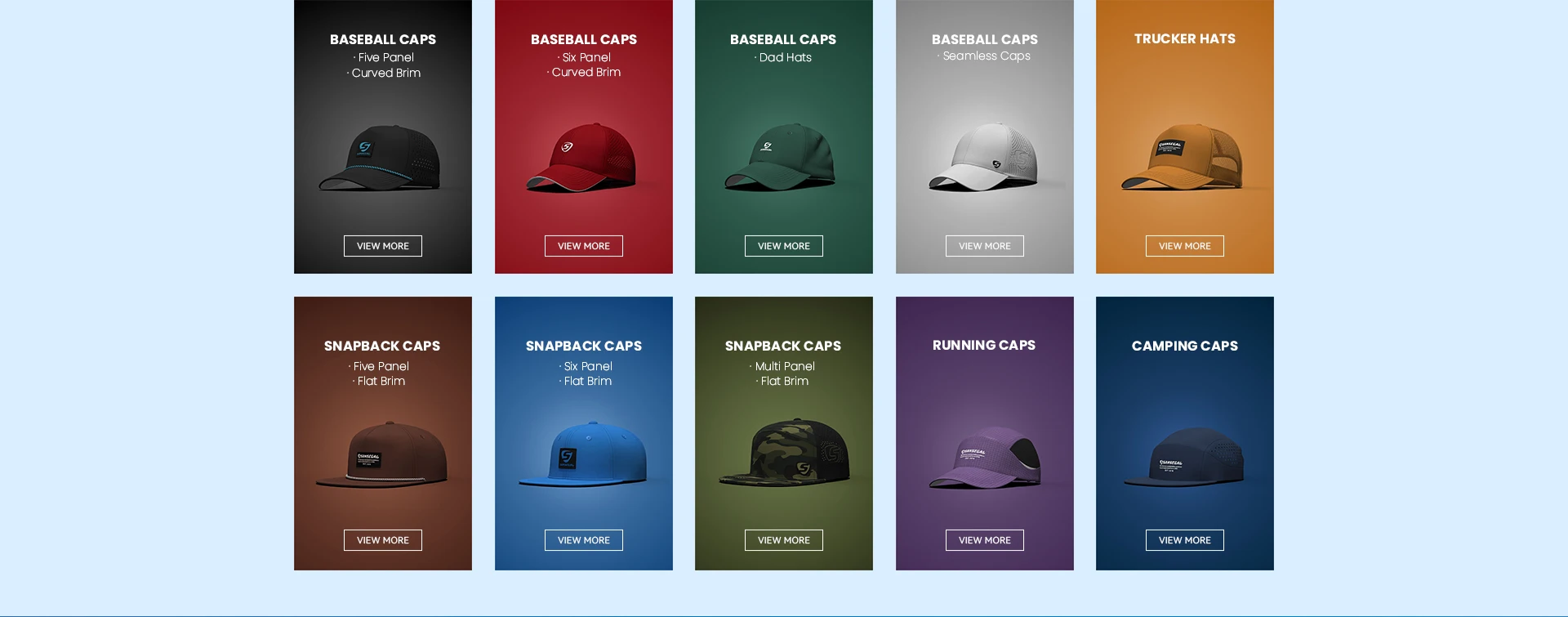
Task: Click the Trucker Hats heading
Action: point(1184,38)
